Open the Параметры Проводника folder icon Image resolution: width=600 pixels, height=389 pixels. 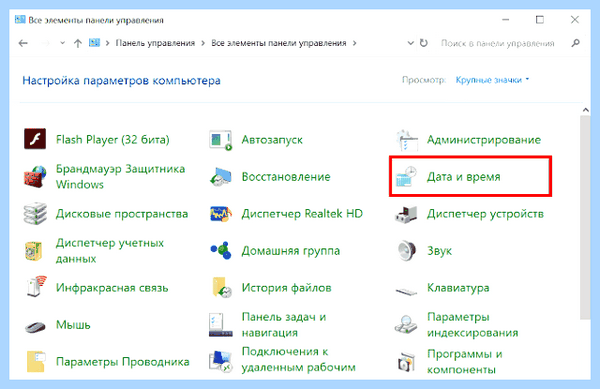coord(36,361)
